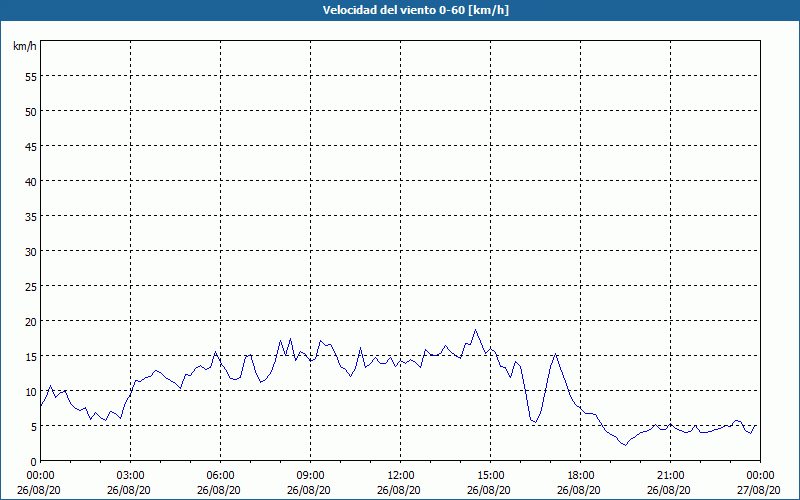The height and width of the screenshot is (500, 800).
Task: Click the y-axis value 10
Action: tap(31, 392)
